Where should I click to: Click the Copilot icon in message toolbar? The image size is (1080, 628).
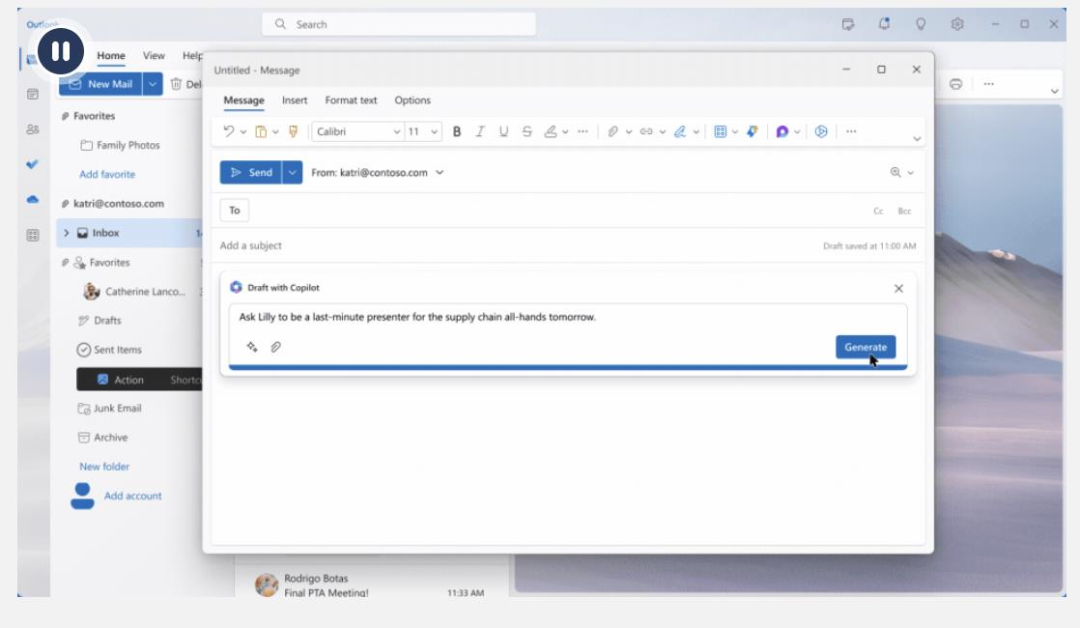click(x=782, y=132)
